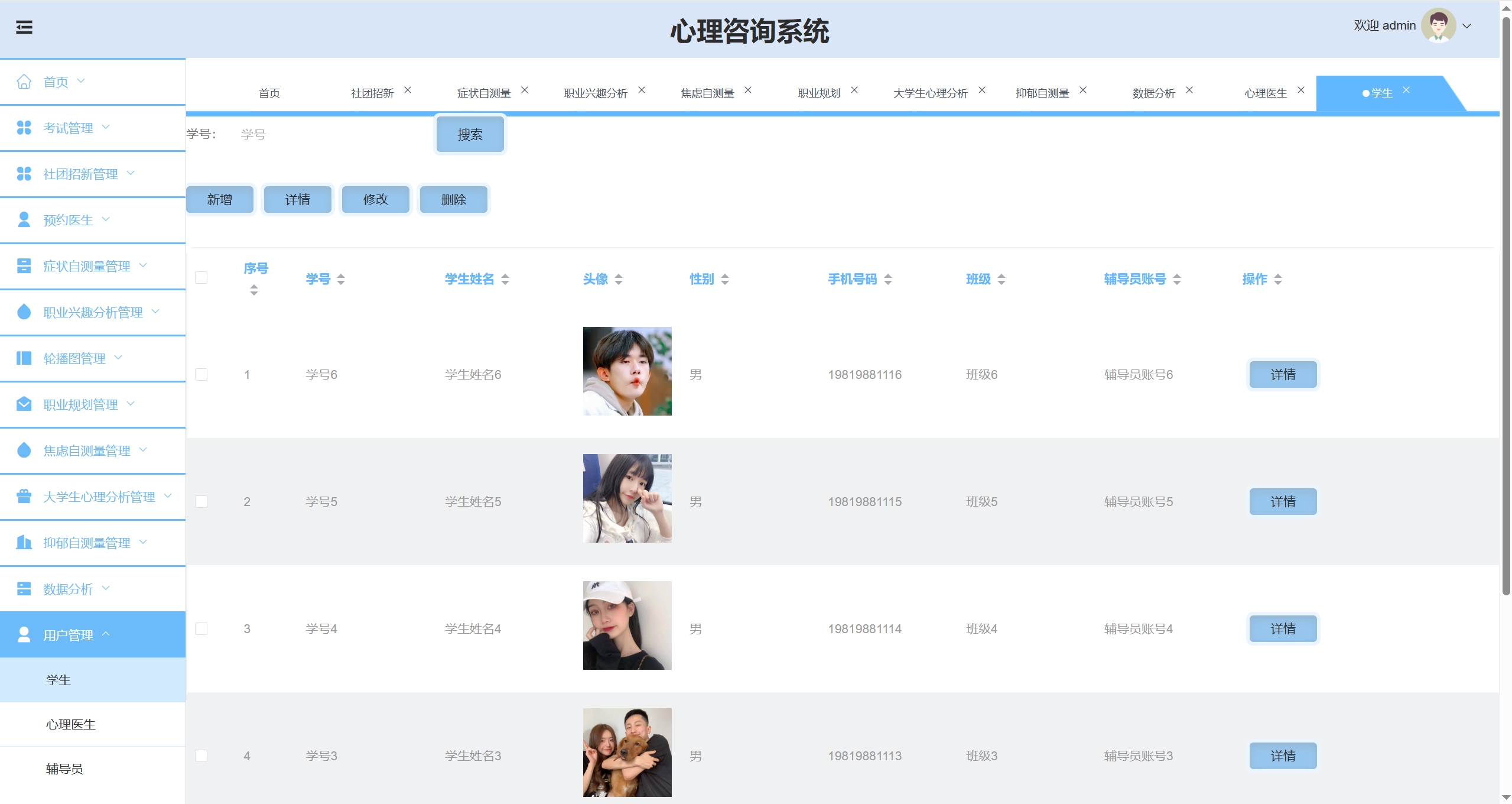Switch to the 职业兴趣分析 tab
Viewport: 1512px width, 804px height.
[x=596, y=93]
